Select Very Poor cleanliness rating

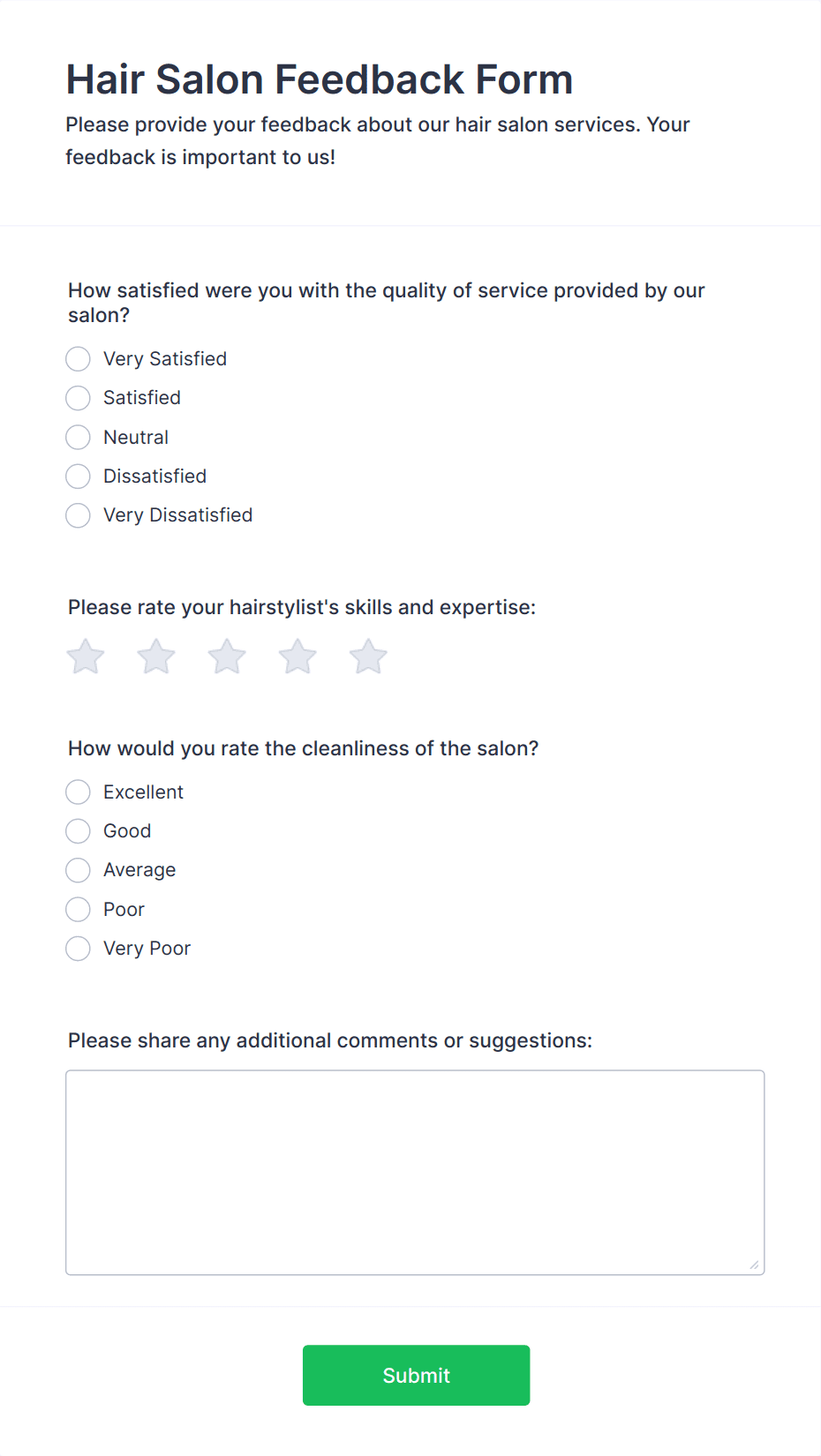(78, 949)
